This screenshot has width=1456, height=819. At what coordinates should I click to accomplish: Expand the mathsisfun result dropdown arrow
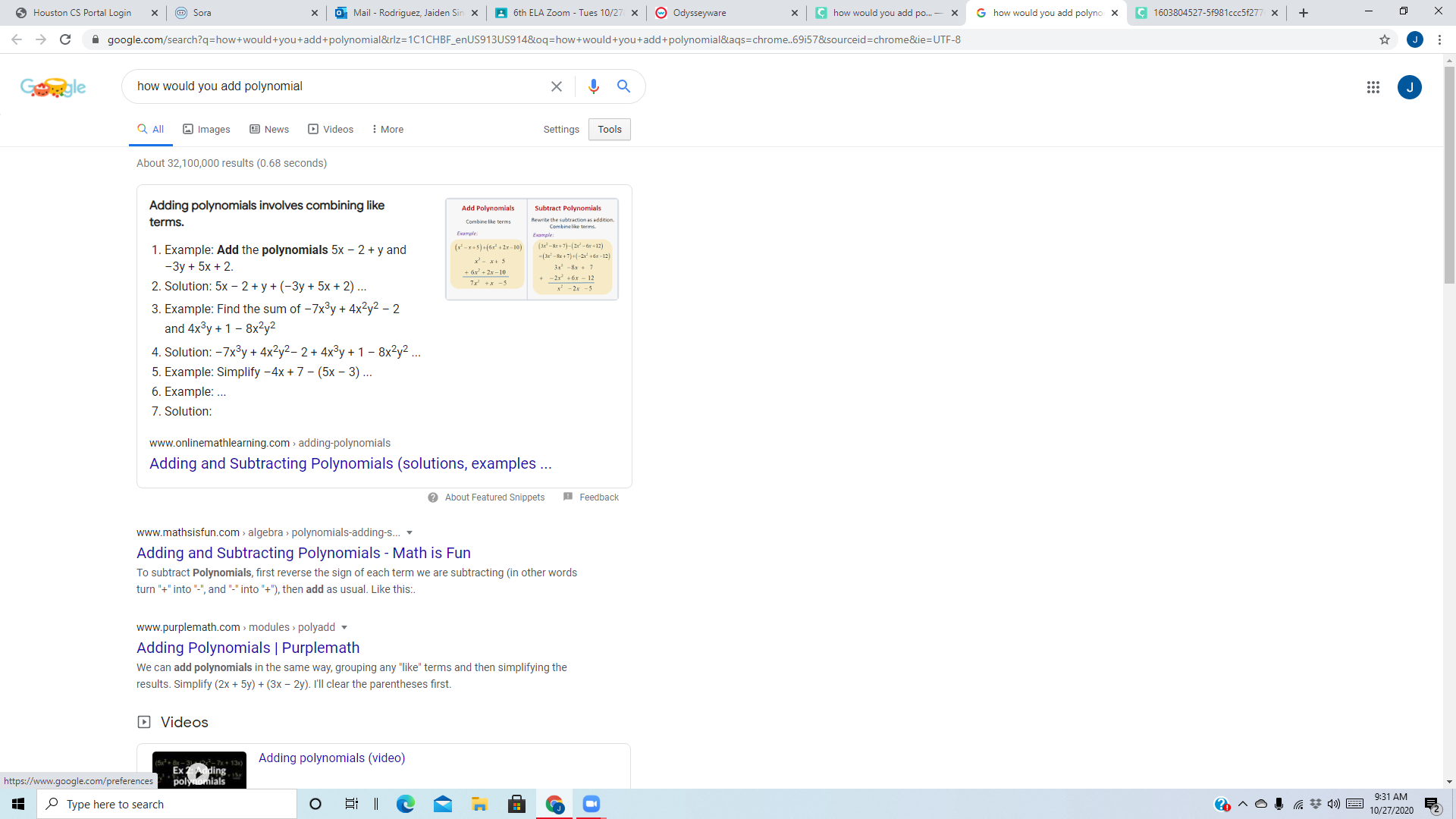[x=409, y=533]
